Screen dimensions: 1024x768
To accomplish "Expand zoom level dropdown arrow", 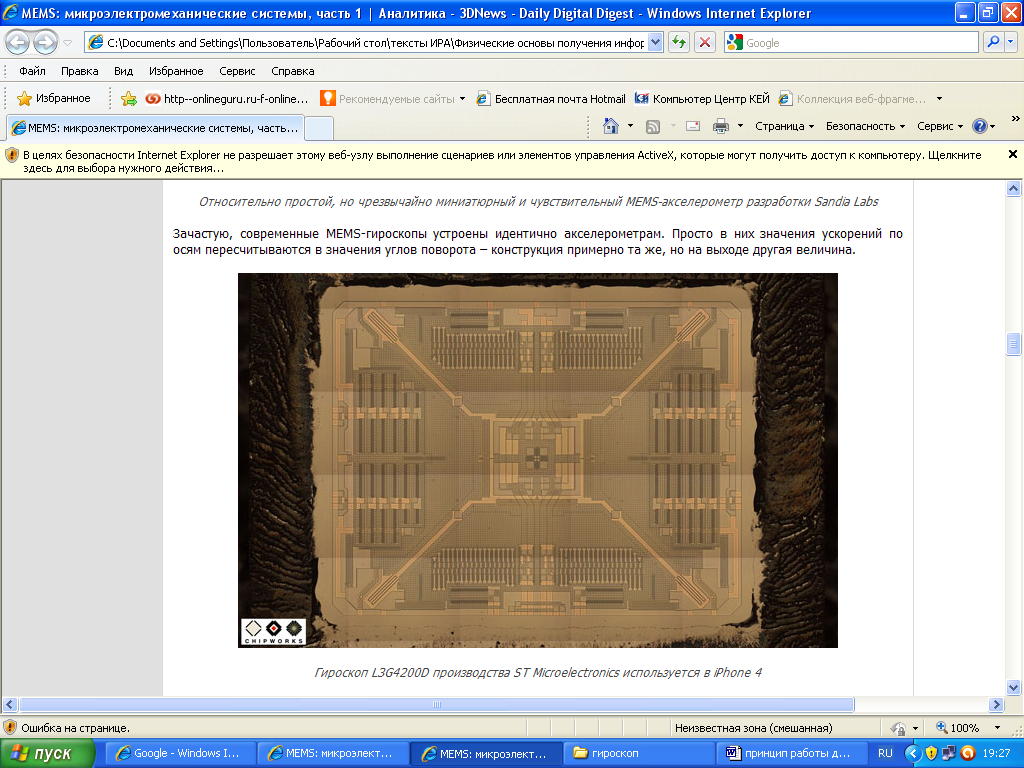I will click(x=997, y=728).
